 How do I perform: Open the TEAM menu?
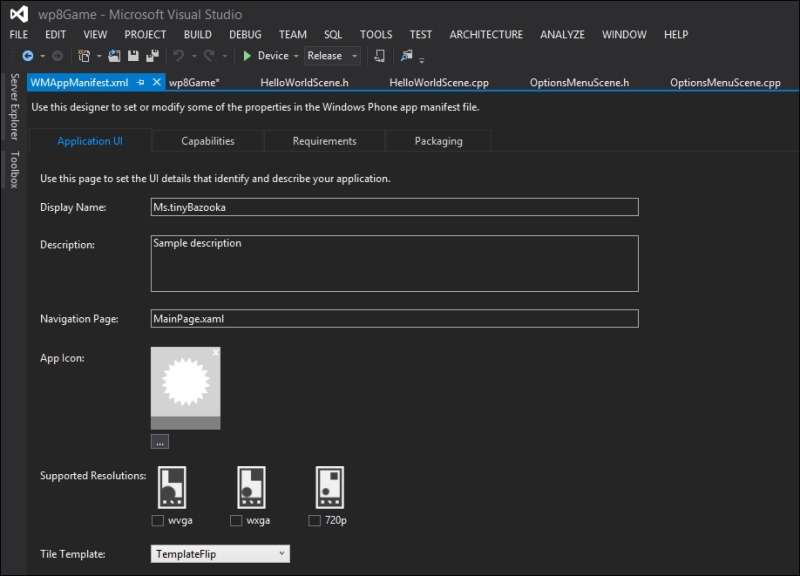(292, 34)
